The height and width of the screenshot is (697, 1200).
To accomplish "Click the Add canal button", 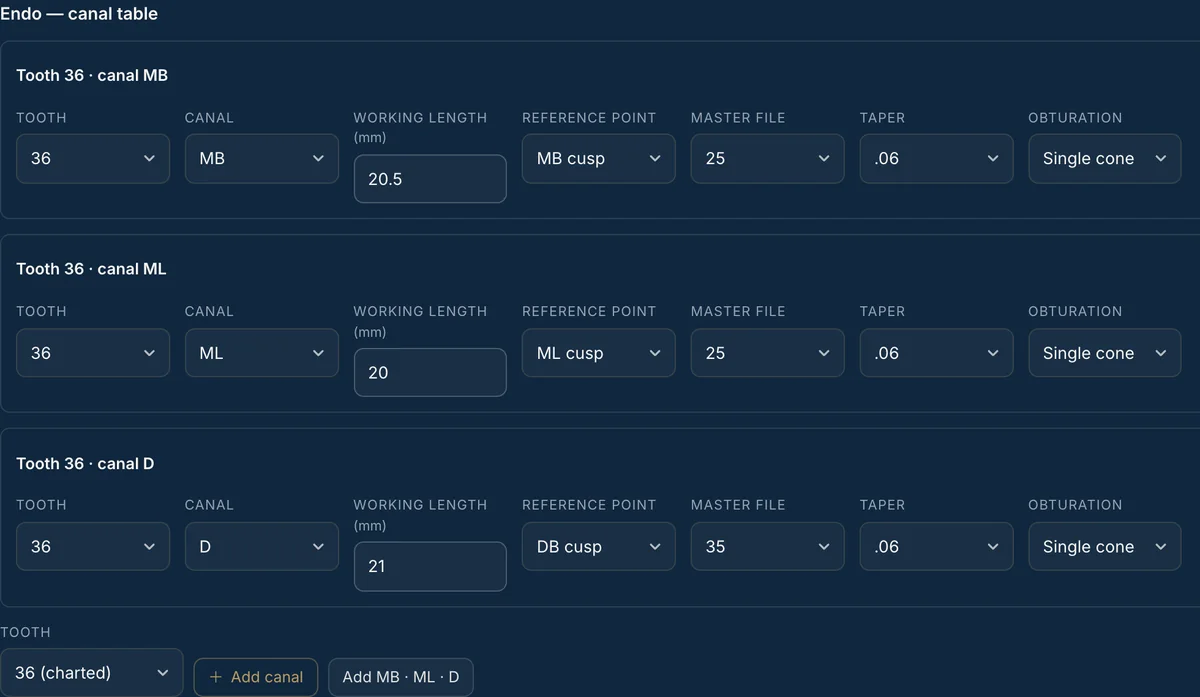I will click(256, 677).
